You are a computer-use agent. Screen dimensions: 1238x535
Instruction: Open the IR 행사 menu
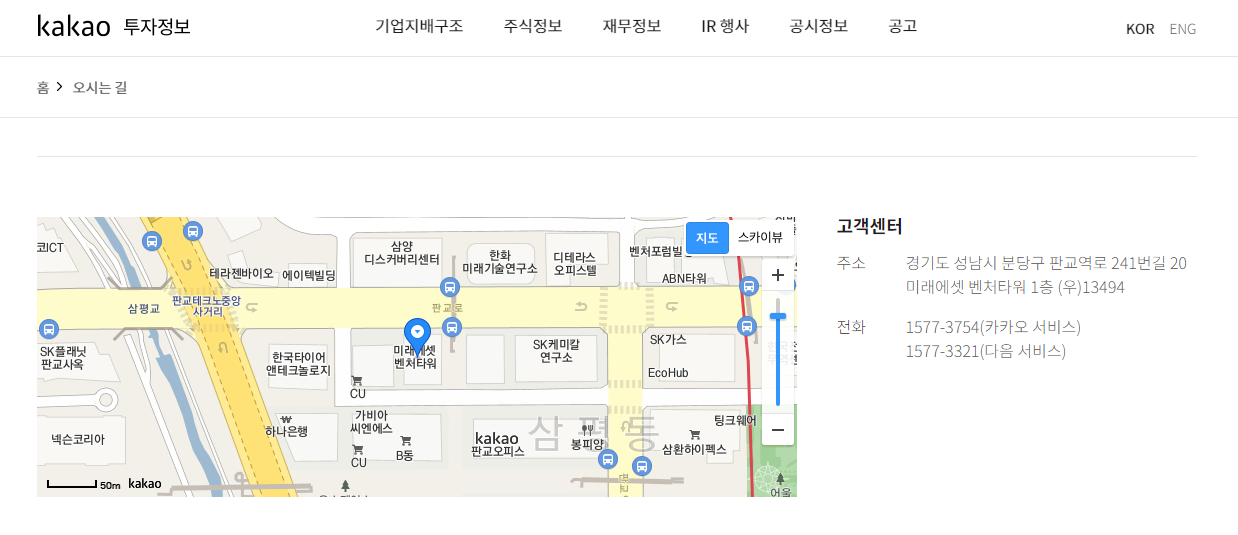coord(725,26)
